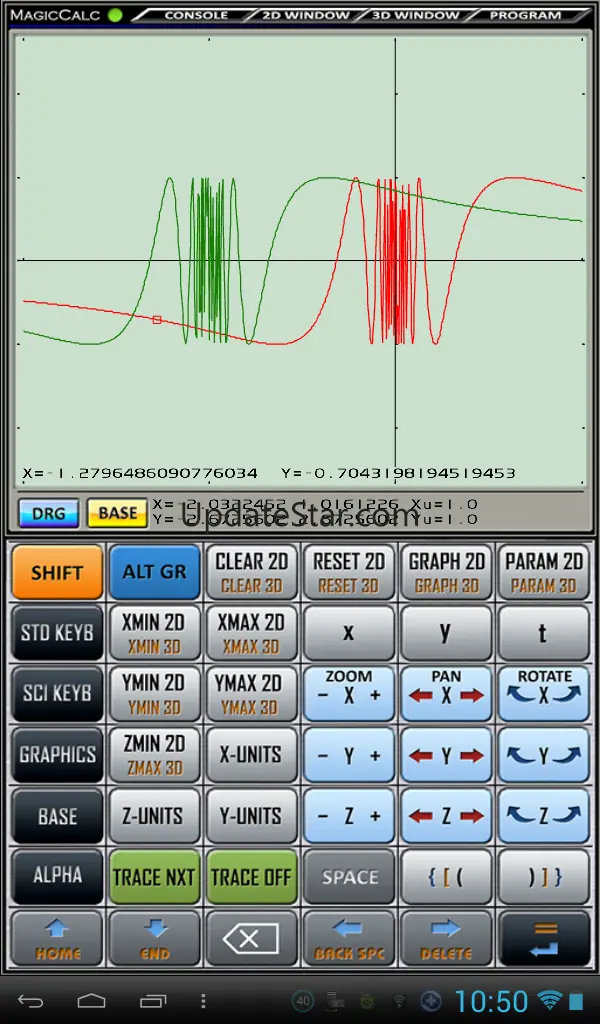Switch to the CONSOLE tab

point(196,14)
